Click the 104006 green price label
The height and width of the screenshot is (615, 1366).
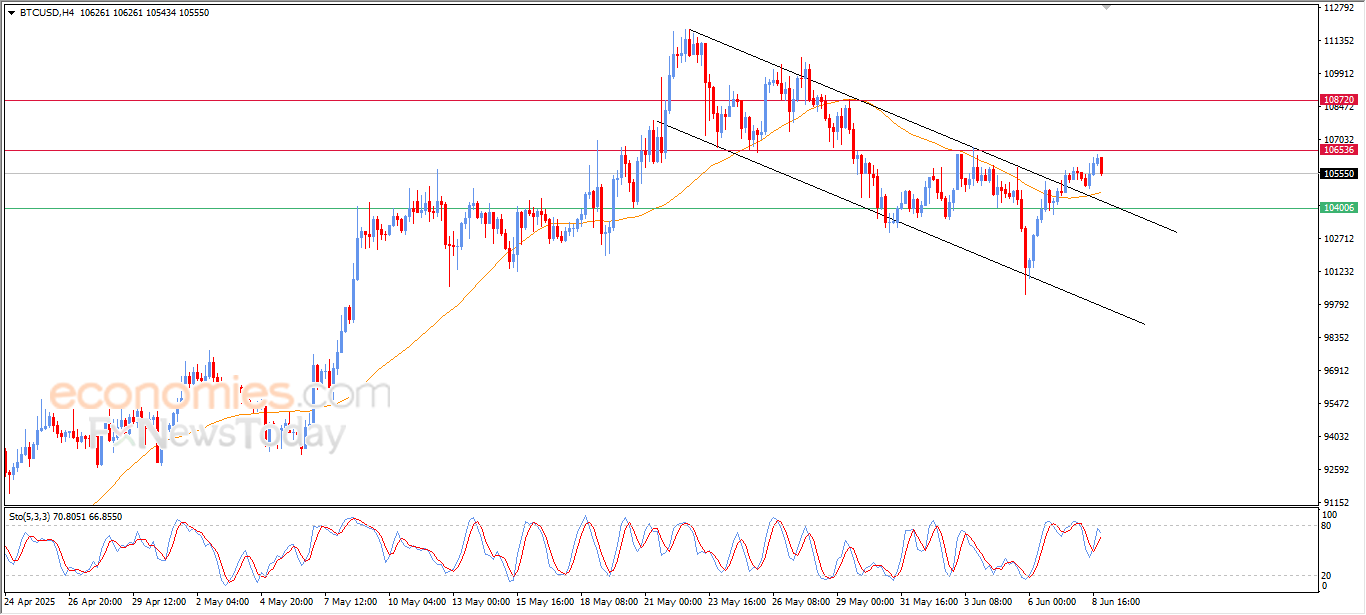(1339, 208)
